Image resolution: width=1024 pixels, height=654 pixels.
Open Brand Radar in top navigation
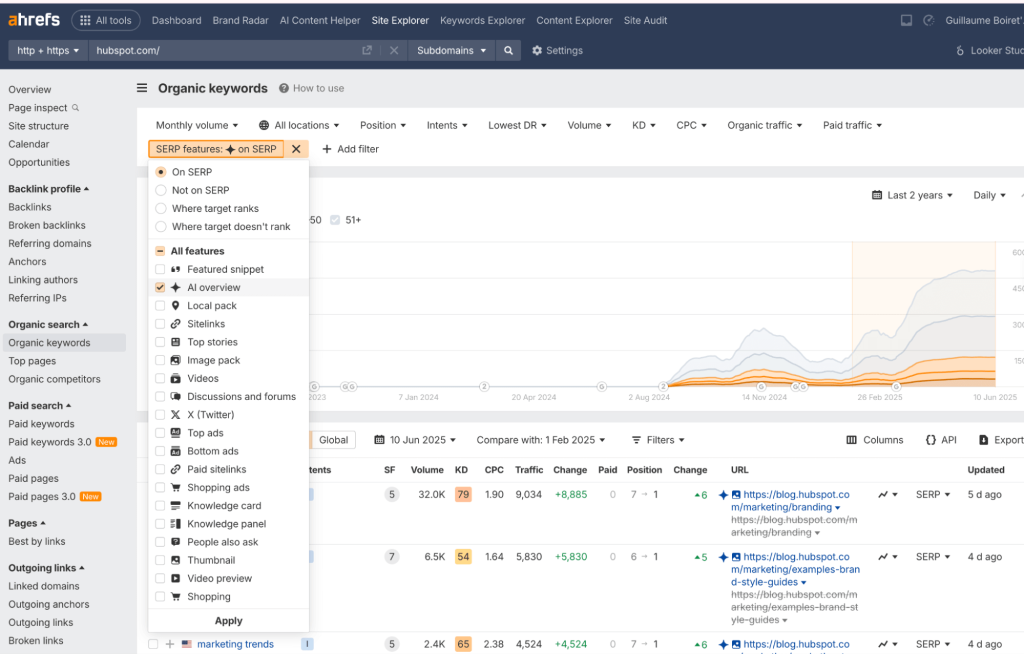coord(240,20)
